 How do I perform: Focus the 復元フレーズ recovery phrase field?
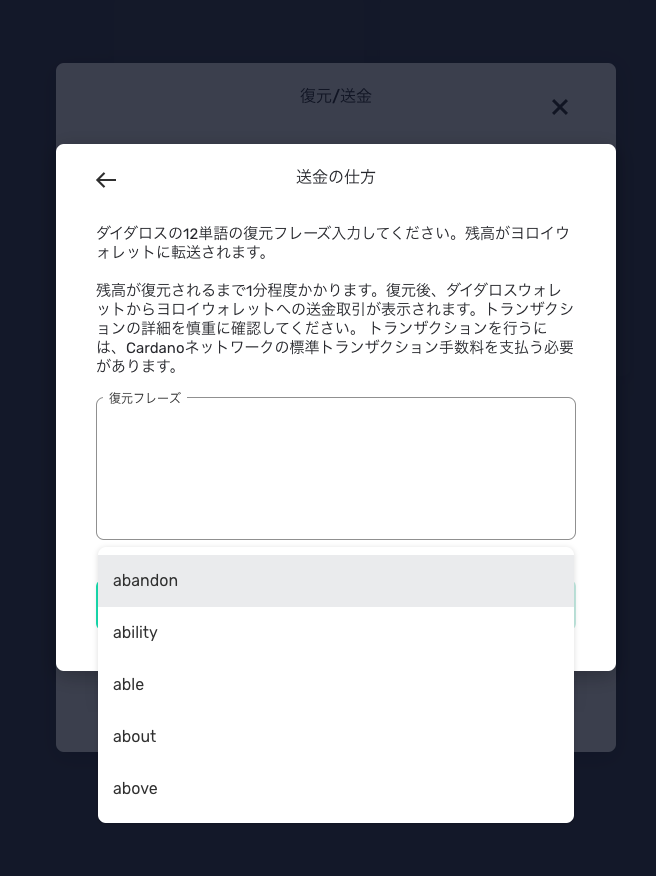[336, 470]
